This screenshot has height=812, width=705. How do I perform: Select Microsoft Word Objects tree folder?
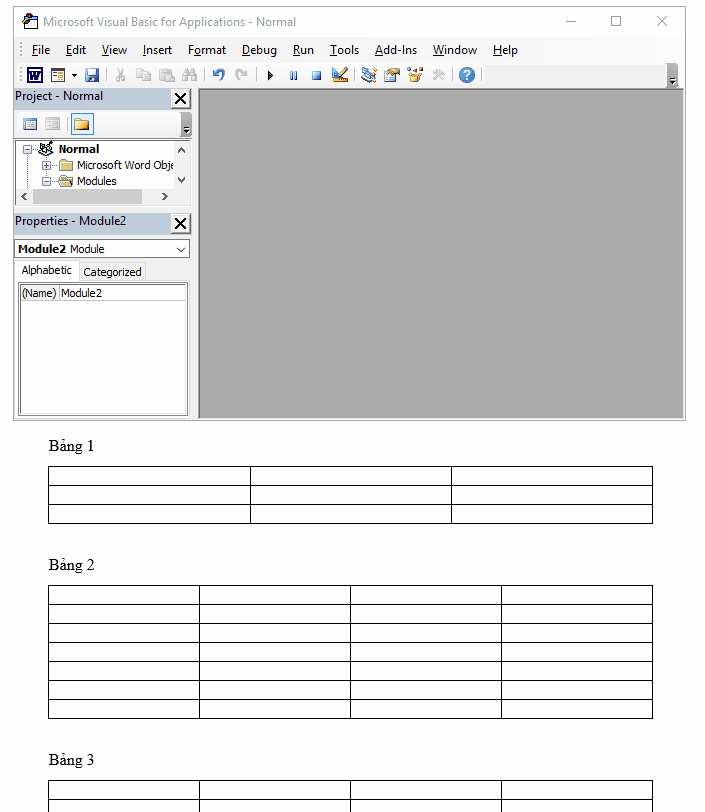(x=125, y=165)
